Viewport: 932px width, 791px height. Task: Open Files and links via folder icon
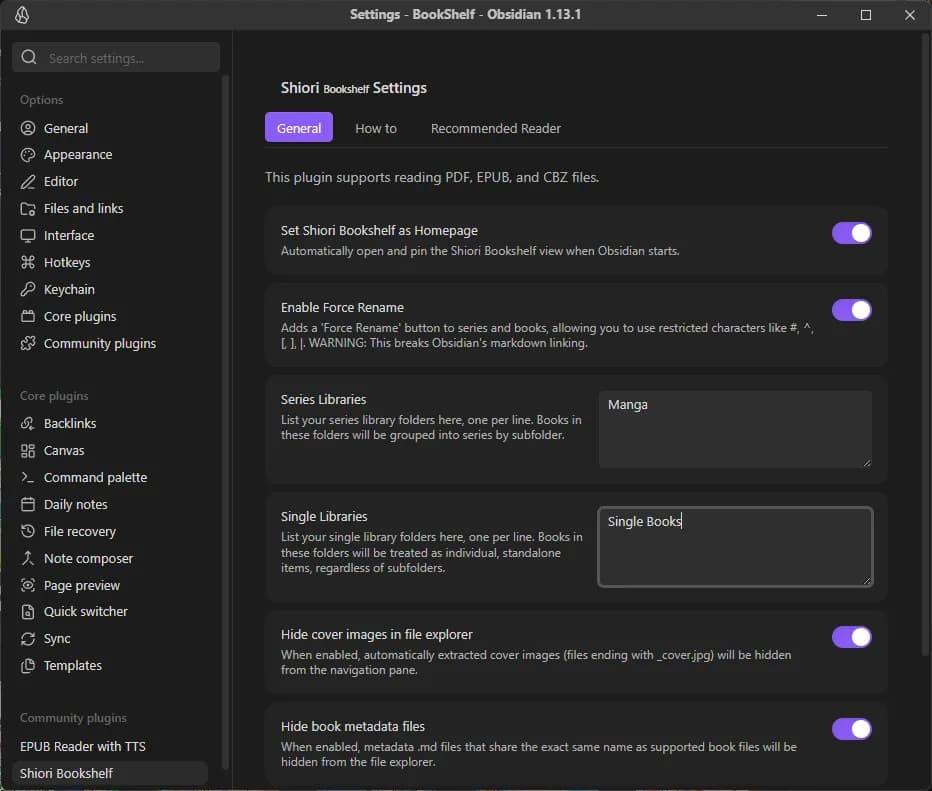[27, 209]
